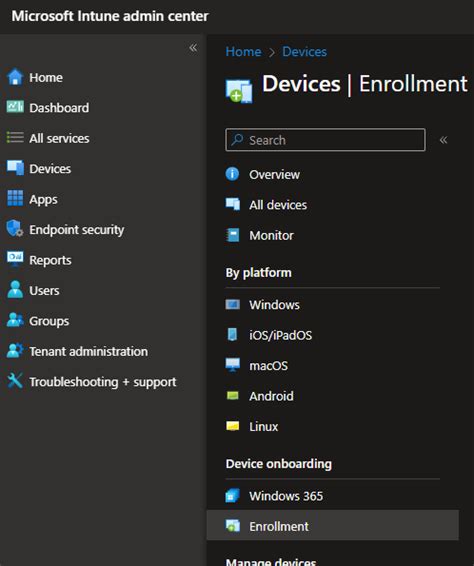Click the Linux platform icon
The height and width of the screenshot is (566, 474).
[x=232, y=426]
